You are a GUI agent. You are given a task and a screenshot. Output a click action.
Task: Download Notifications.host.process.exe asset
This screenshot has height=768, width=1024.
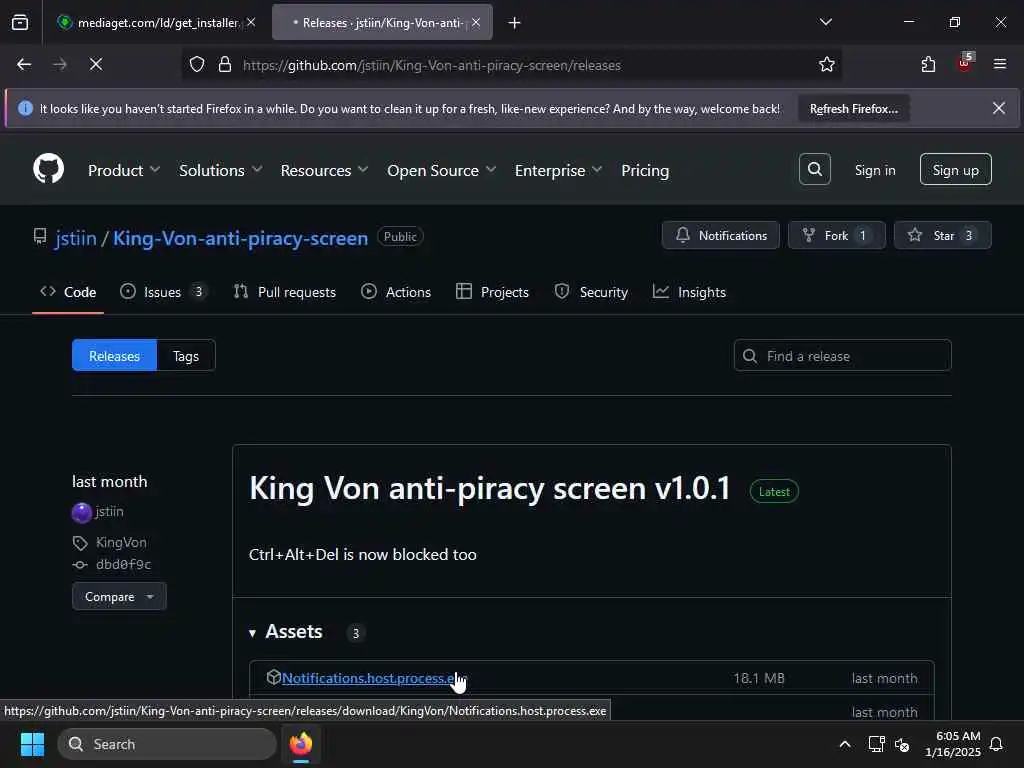[x=373, y=678]
